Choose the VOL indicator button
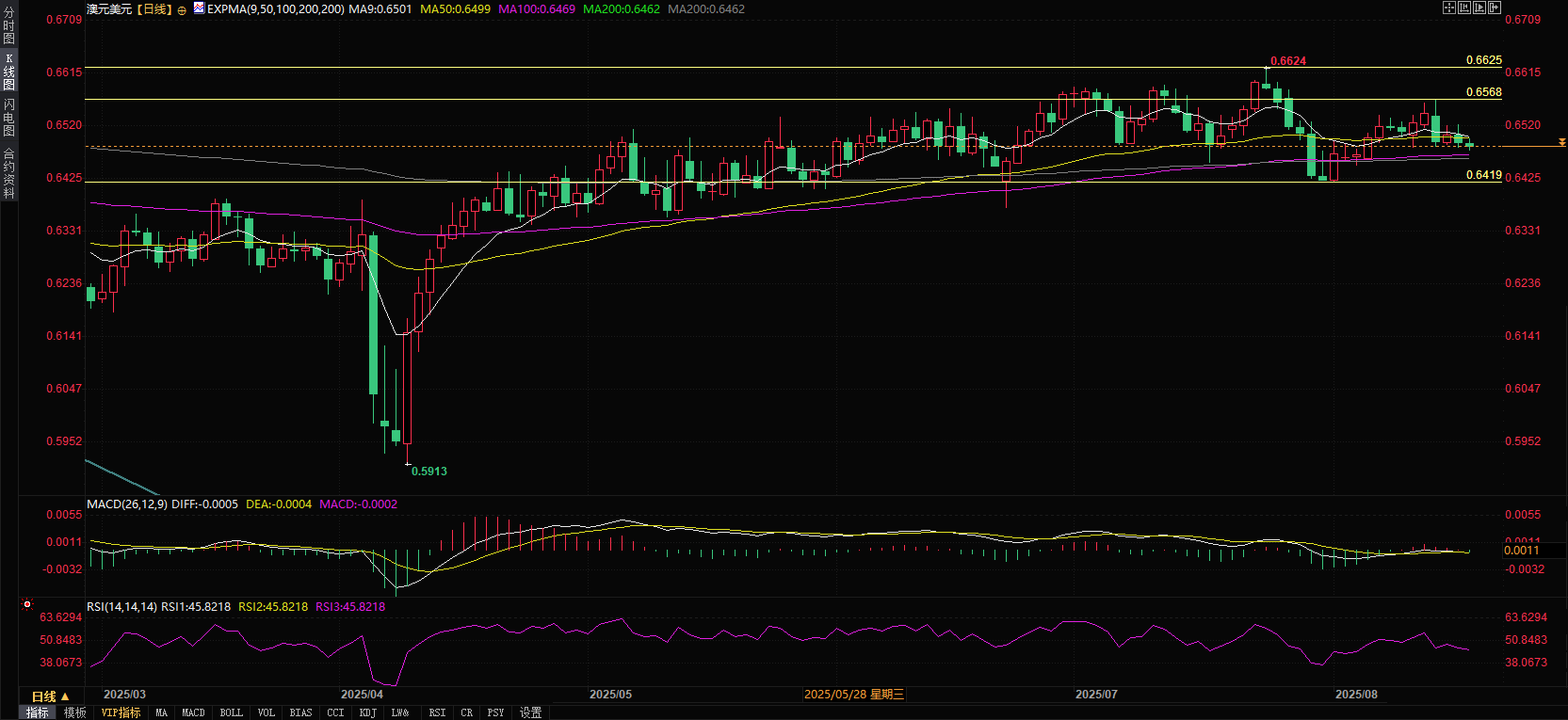The image size is (1568, 720). [267, 712]
